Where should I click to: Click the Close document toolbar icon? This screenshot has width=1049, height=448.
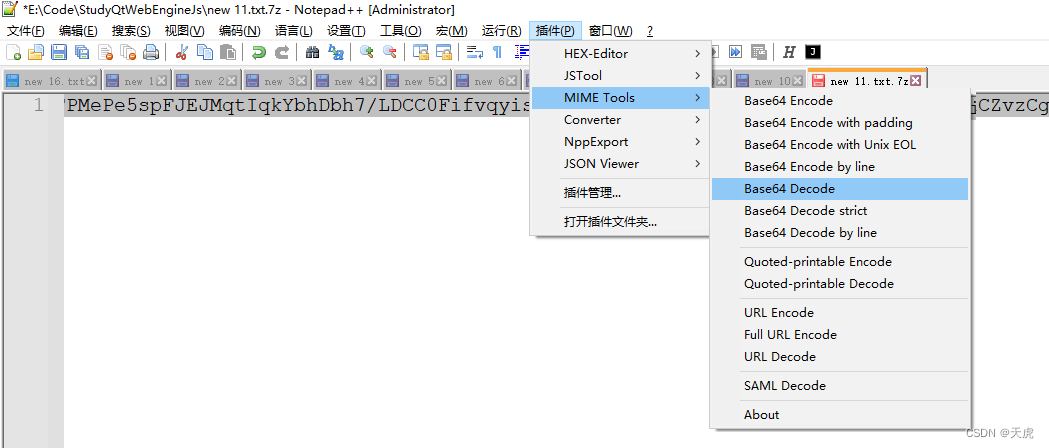pos(105,52)
